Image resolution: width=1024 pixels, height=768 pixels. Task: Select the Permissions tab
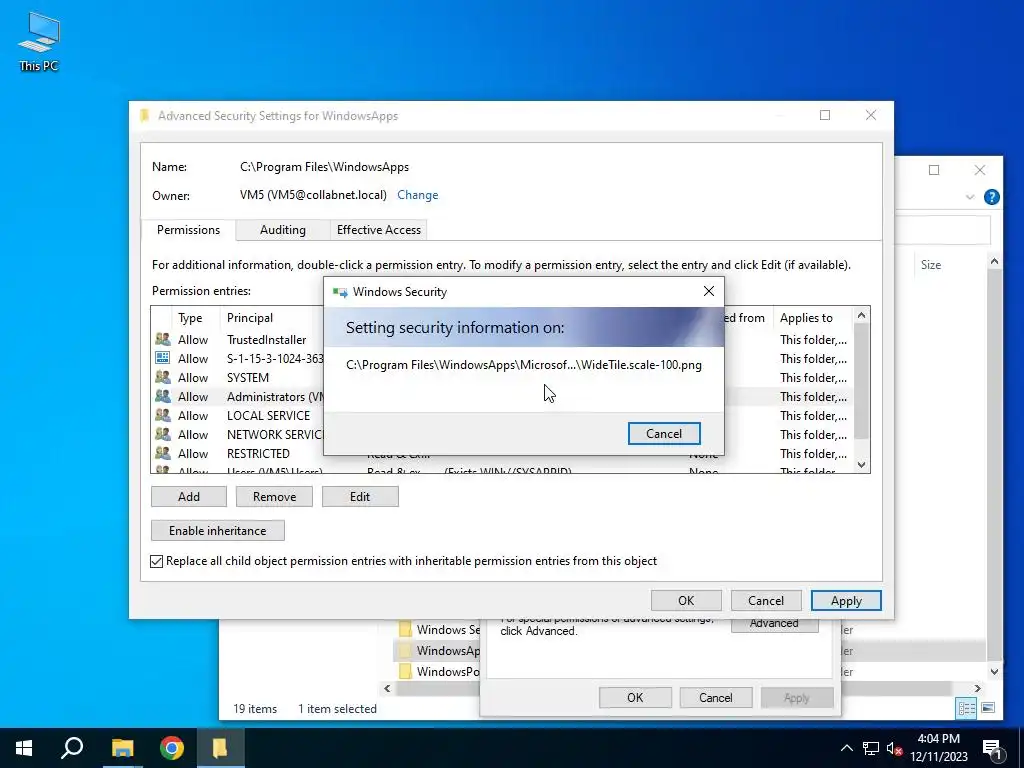188,230
